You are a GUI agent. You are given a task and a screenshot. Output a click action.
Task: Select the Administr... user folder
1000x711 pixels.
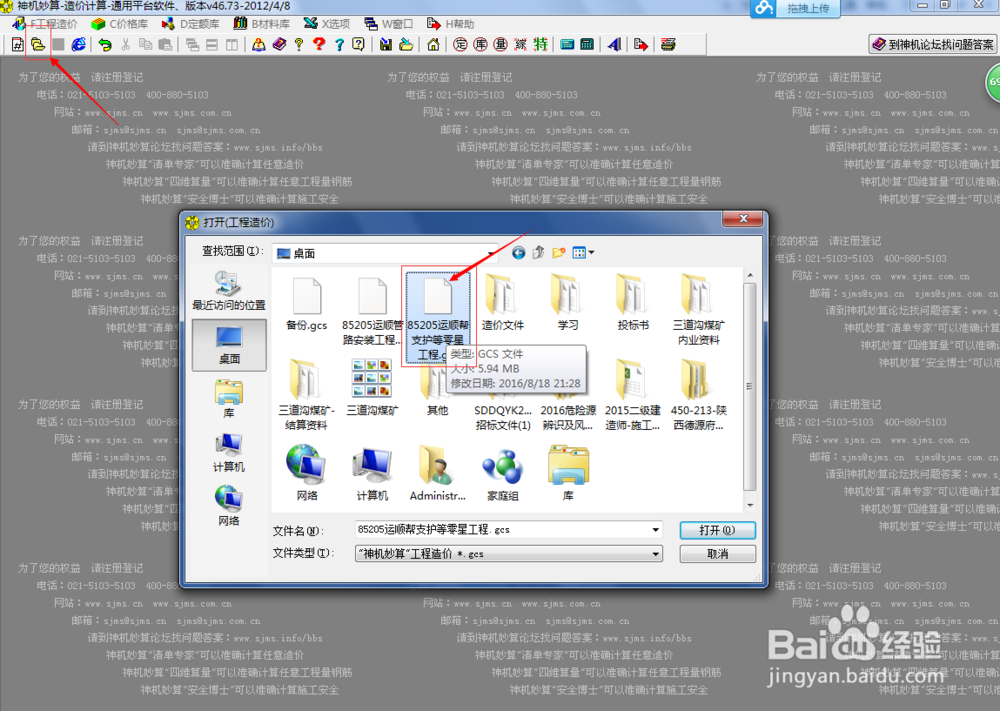(438, 474)
